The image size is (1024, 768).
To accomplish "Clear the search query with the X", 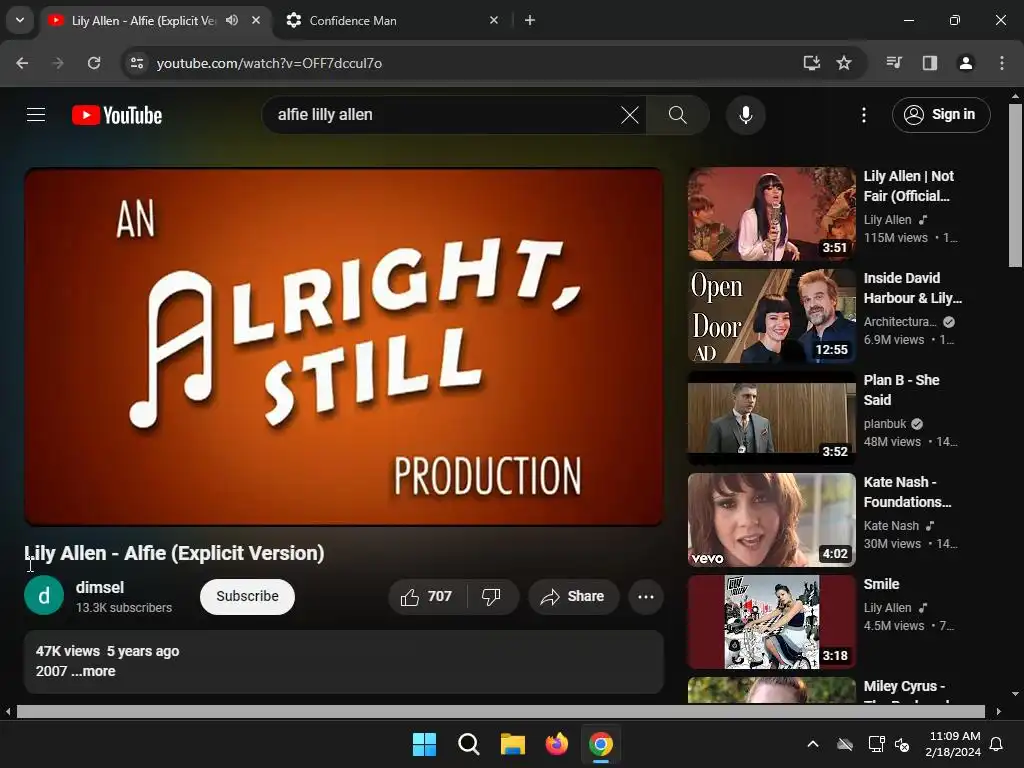I will pos(630,116).
